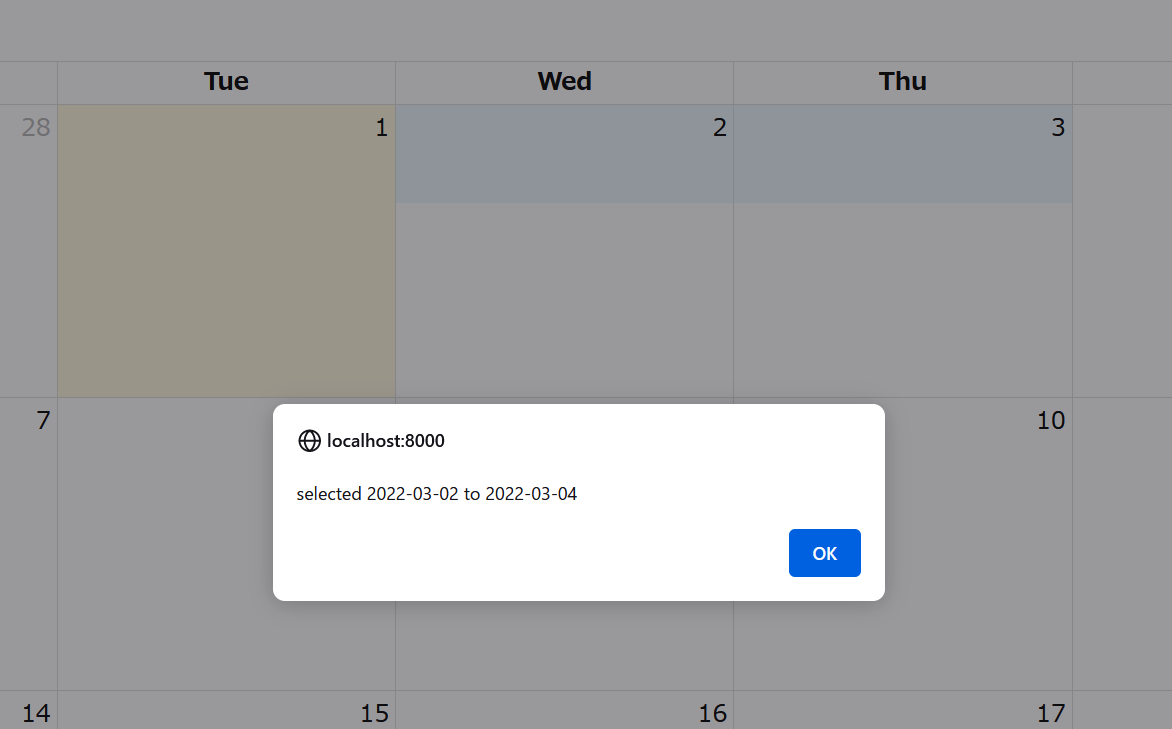Image resolution: width=1172 pixels, height=729 pixels.
Task: Click the blue selection highlight on Thursday 3
Action: click(x=903, y=154)
